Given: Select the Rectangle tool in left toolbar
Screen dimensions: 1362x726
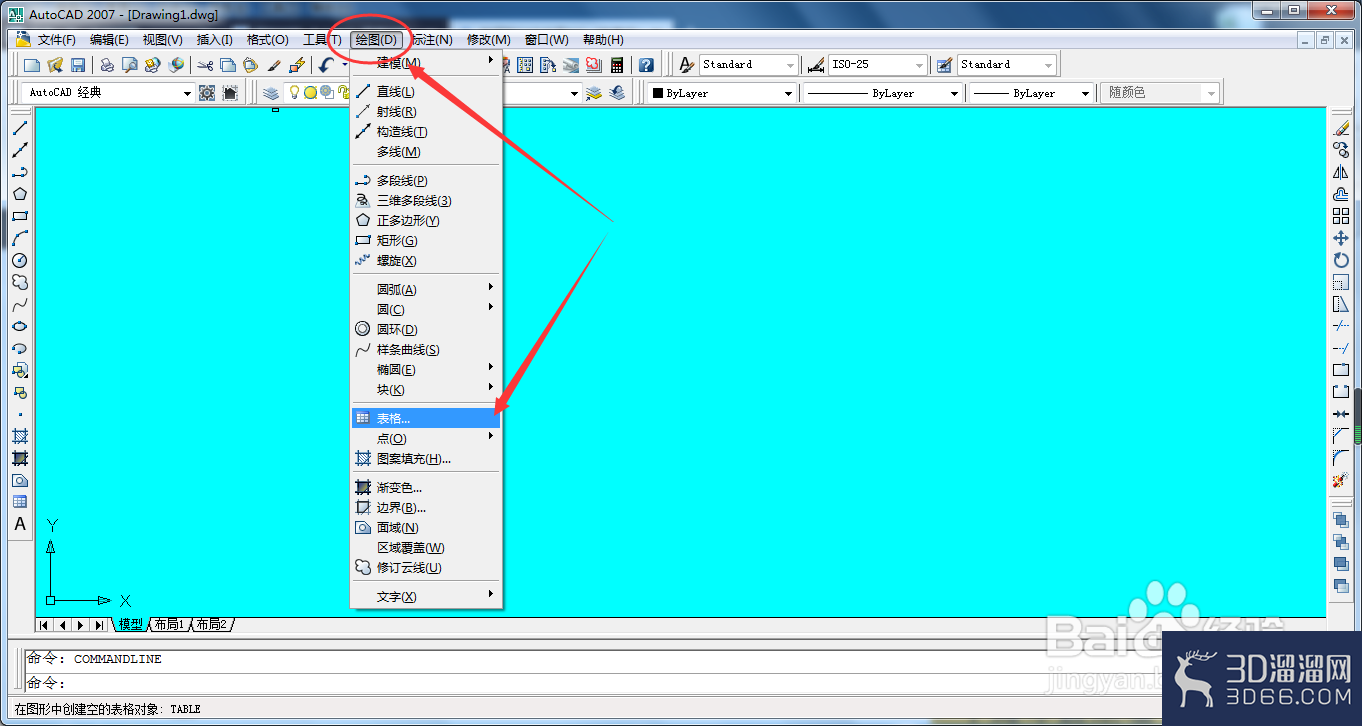Looking at the screenshot, I should 20,216.
